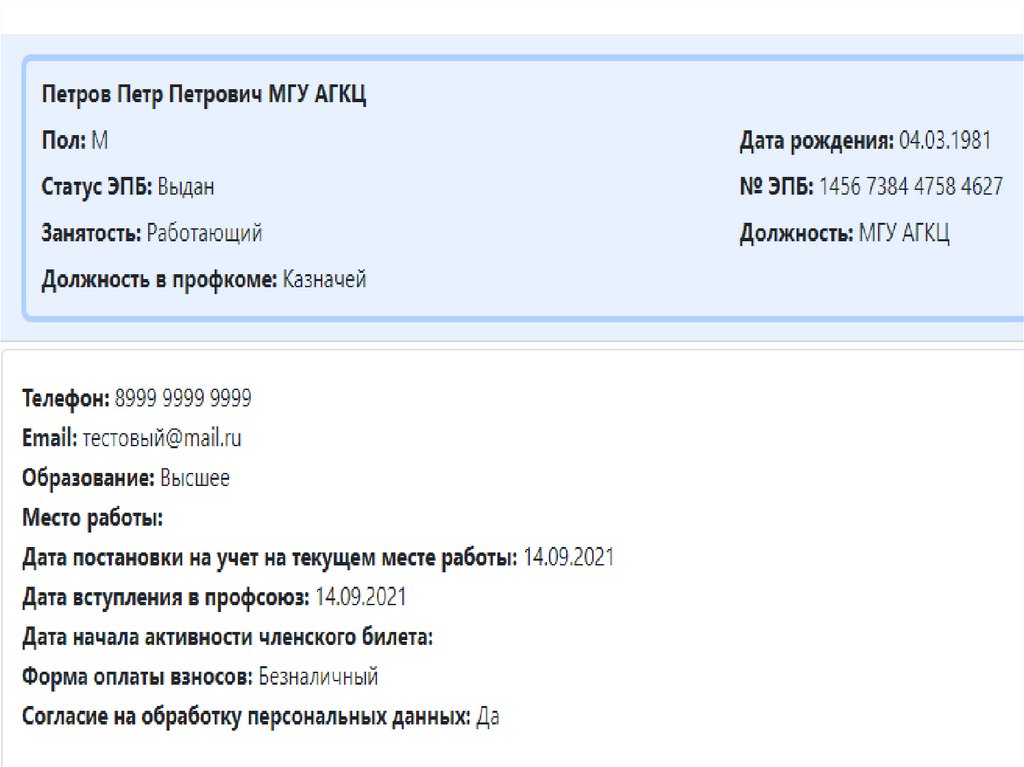
Task: Click the Форма оплаты взносов label
Action: [137, 677]
